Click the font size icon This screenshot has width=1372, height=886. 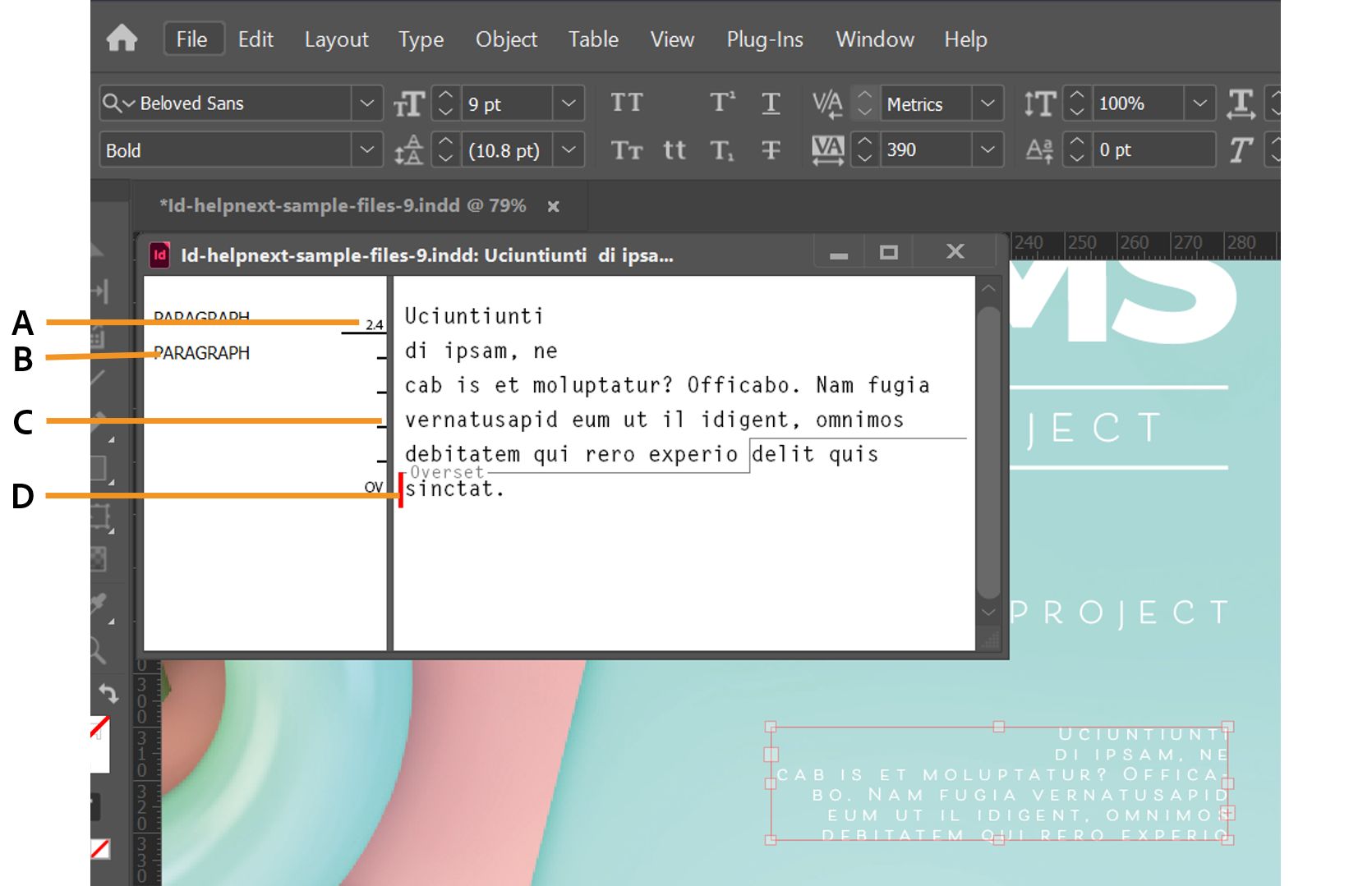click(x=408, y=103)
